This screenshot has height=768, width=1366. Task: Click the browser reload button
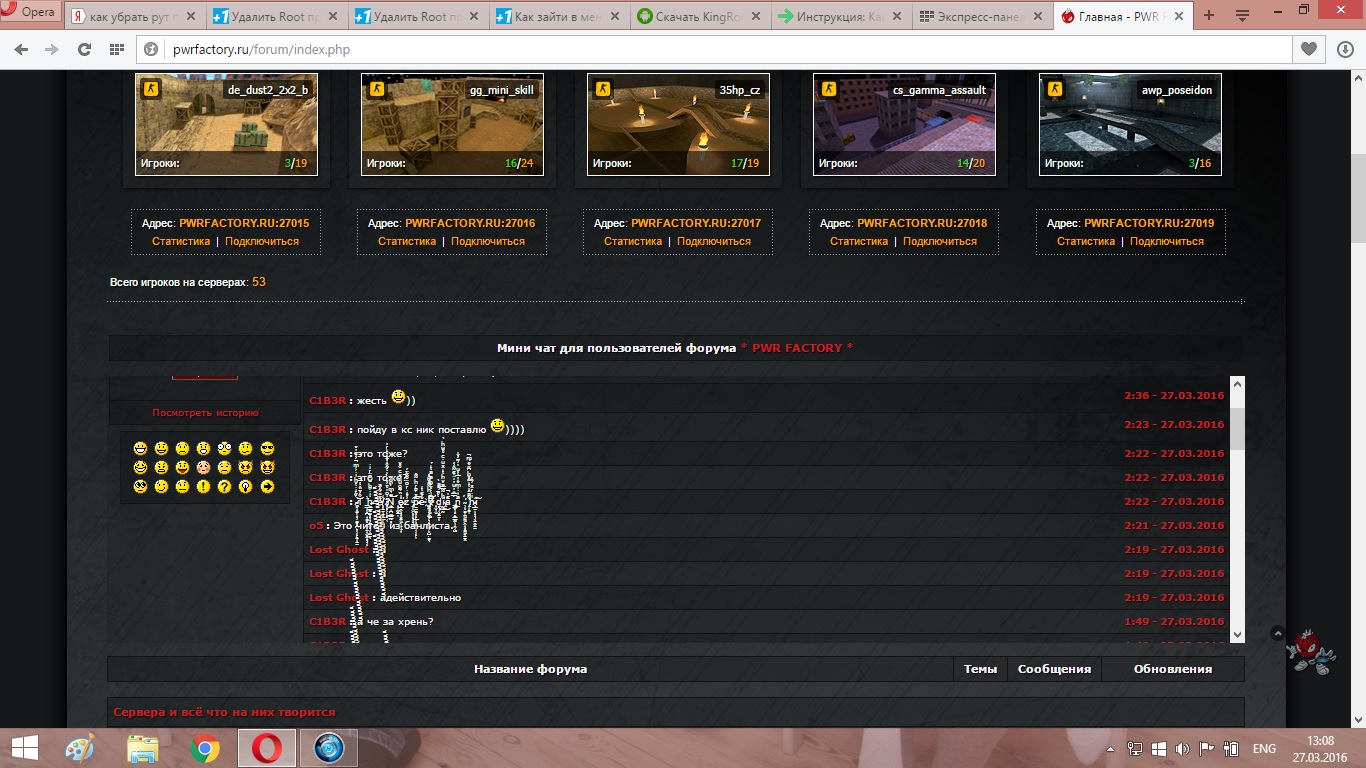tap(84, 49)
